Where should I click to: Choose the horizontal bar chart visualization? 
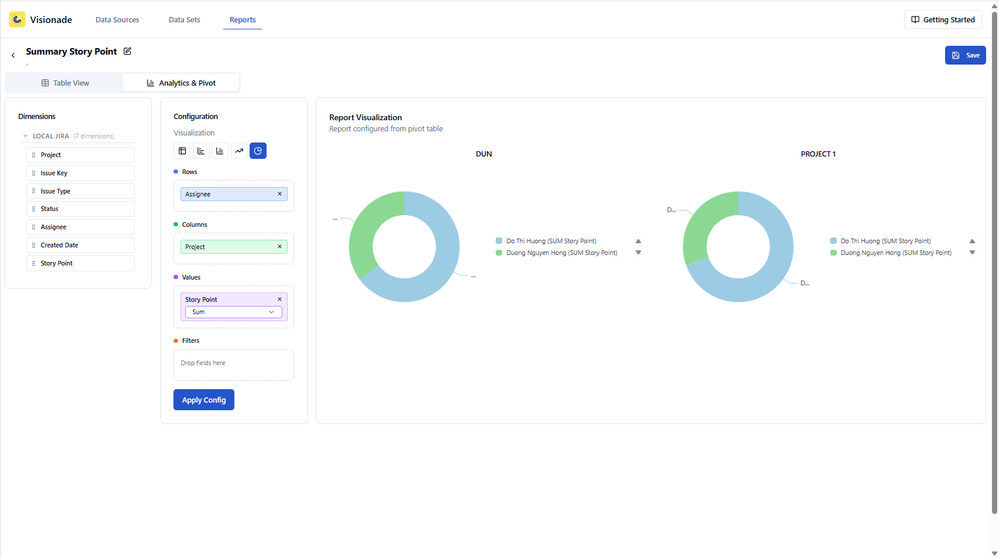tap(201, 151)
